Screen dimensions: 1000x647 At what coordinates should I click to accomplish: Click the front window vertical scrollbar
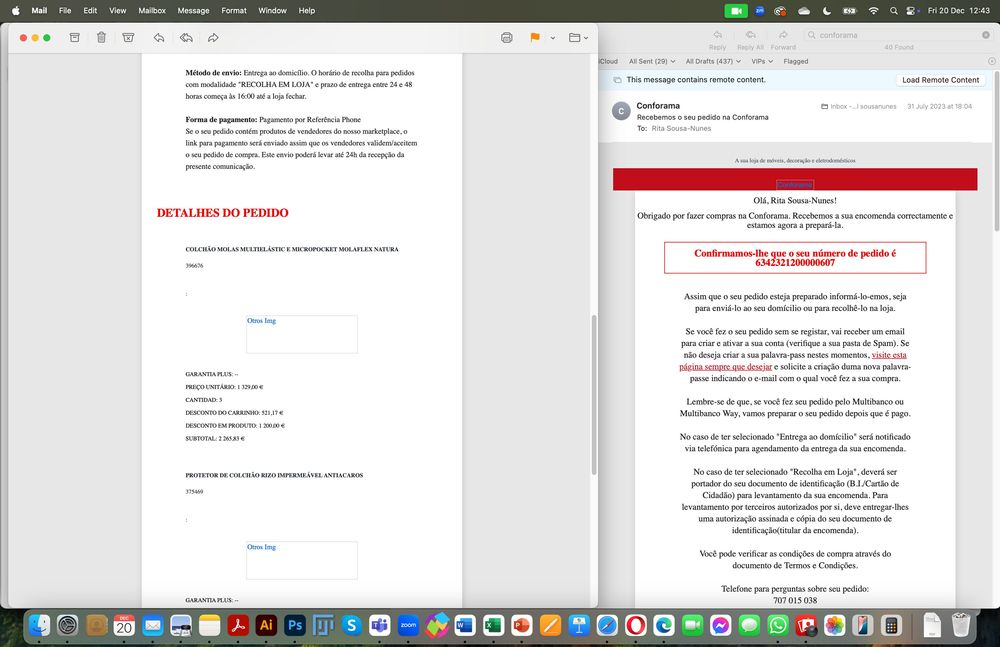tap(594, 394)
